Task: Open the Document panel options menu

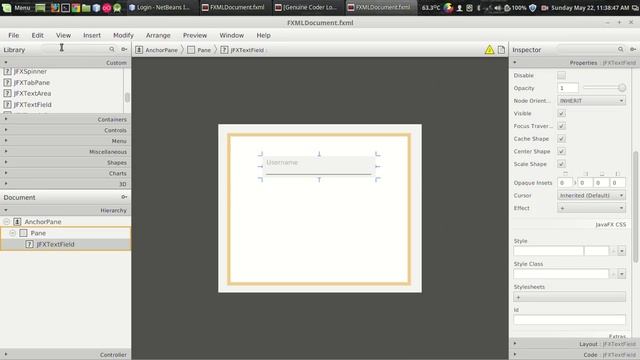Action: [124, 197]
